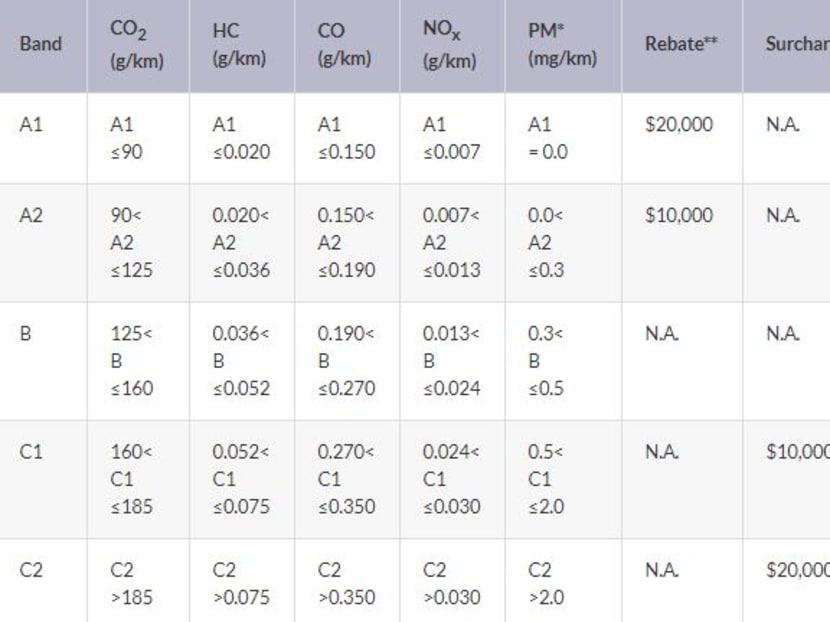The image size is (830, 622).
Task: Click the $10,000 rebate cell
Action: coord(679,215)
